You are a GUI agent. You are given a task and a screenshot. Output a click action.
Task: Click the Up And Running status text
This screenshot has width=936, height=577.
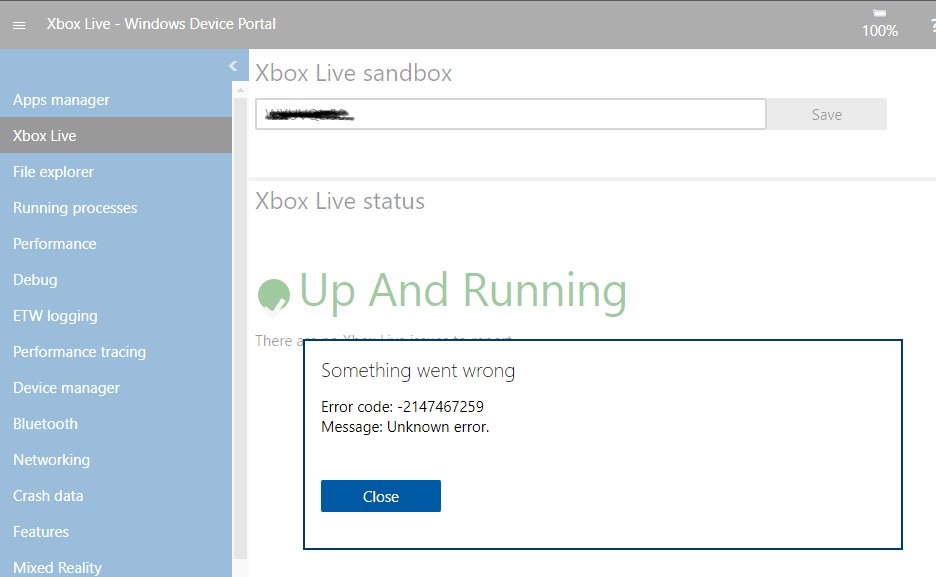[x=463, y=292]
